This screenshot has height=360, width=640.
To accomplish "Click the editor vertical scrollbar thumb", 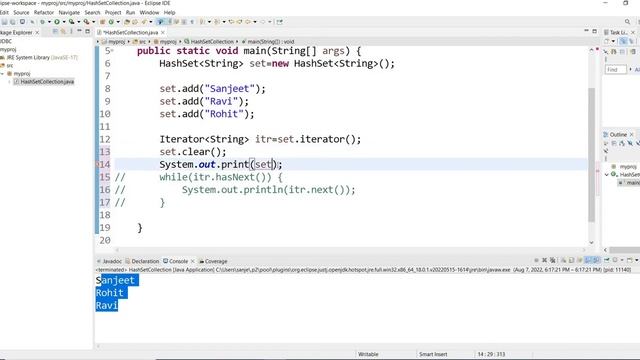I will pos(592,155).
